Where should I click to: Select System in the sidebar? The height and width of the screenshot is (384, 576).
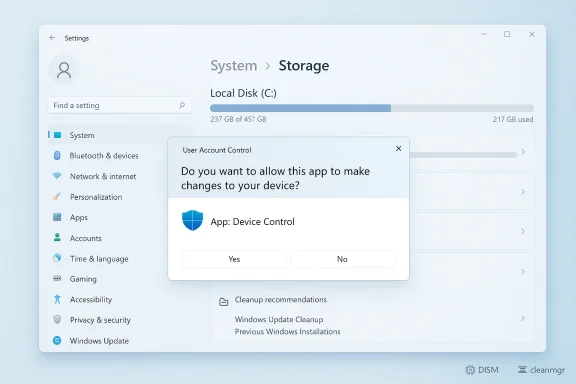[119, 135]
